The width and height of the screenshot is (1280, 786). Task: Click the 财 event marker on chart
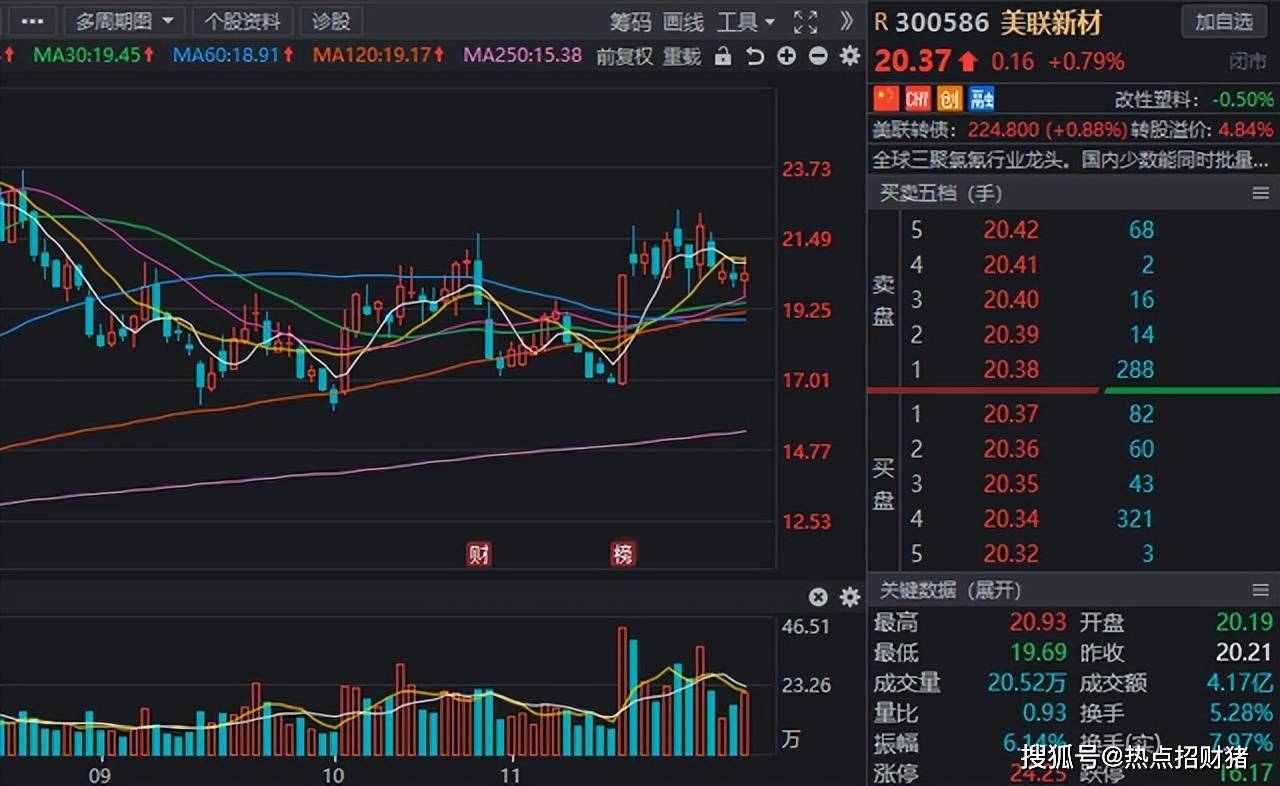[479, 554]
